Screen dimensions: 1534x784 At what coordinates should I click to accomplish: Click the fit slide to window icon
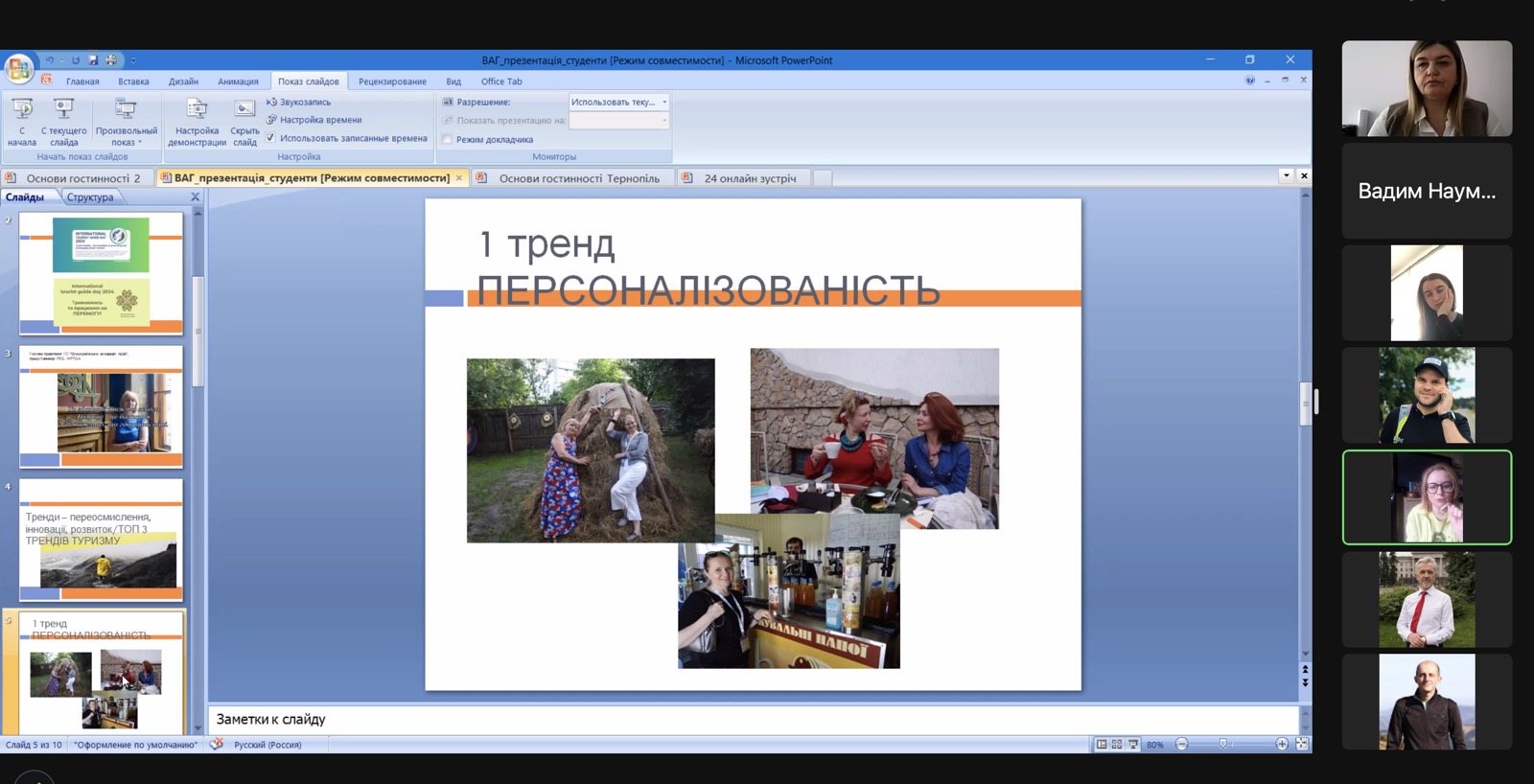pos(1302,744)
